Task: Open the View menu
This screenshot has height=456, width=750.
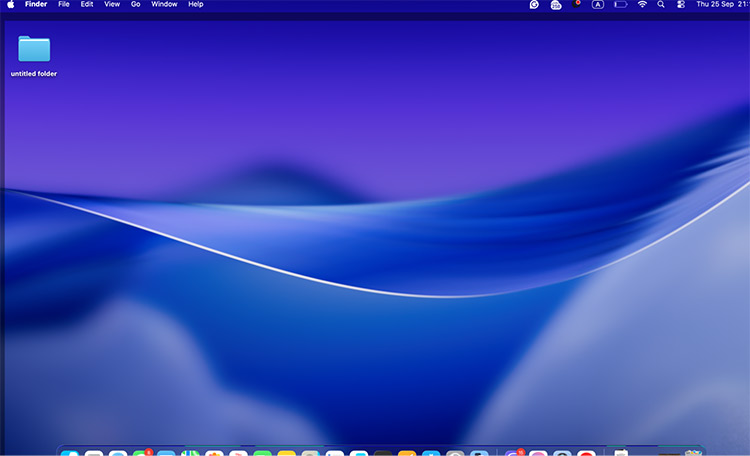Action: (x=112, y=5)
